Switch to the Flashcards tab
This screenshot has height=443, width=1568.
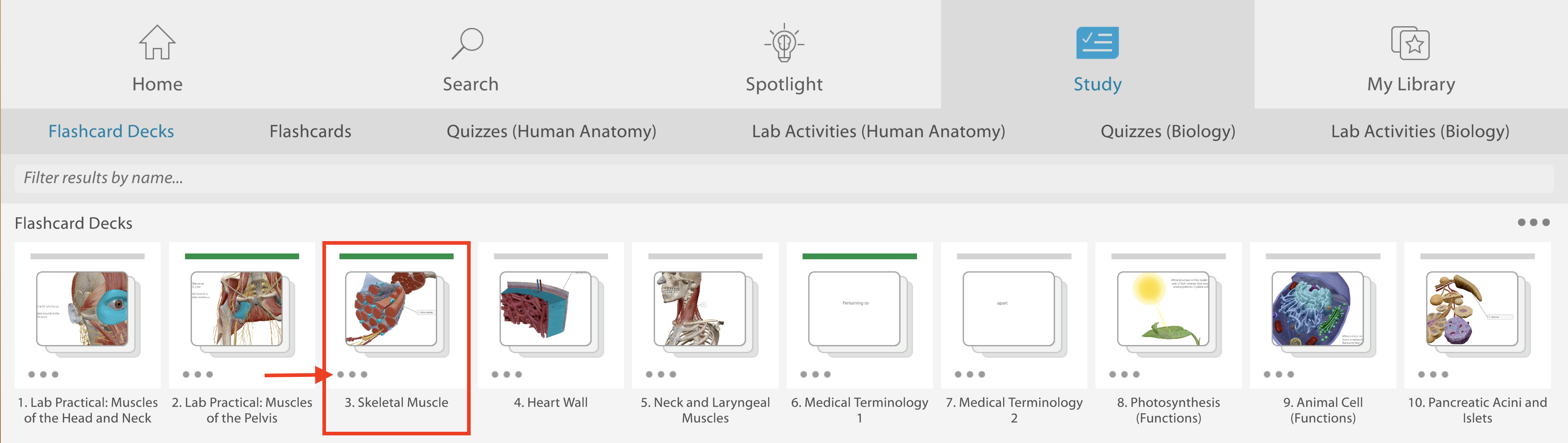310,131
